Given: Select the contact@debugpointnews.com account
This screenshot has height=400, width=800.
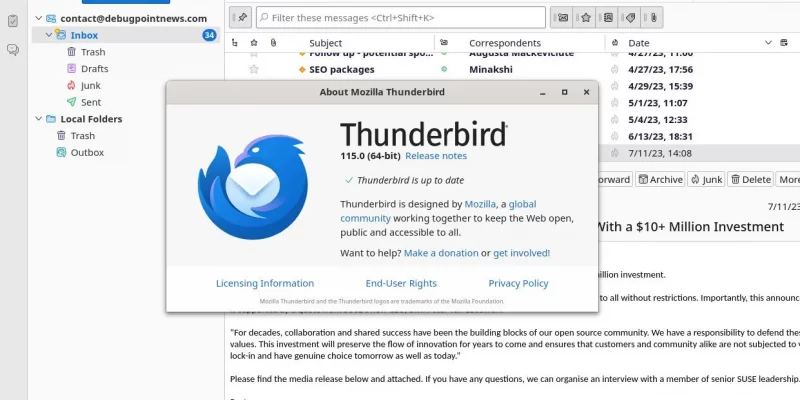Looking at the screenshot, I should [134, 18].
